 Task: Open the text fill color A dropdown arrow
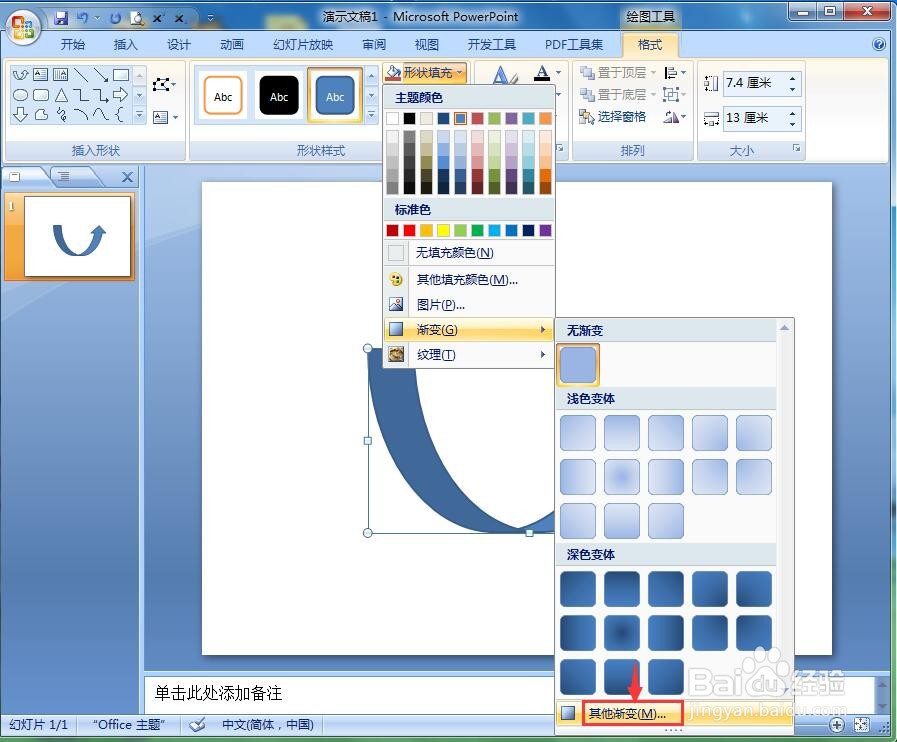(558, 73)
